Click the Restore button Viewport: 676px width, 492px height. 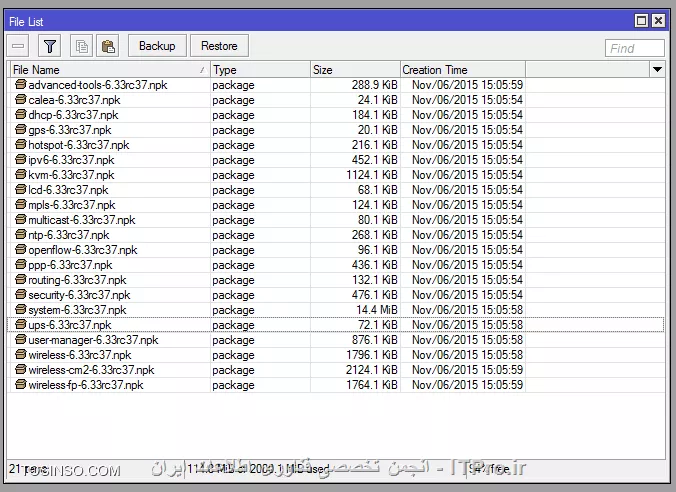pyautogui.click(x=219, y=46)
